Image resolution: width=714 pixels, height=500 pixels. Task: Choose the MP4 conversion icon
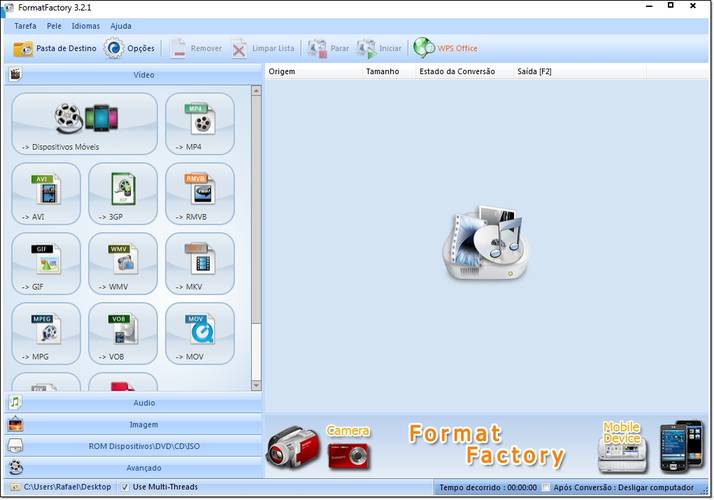pos(200,123)
